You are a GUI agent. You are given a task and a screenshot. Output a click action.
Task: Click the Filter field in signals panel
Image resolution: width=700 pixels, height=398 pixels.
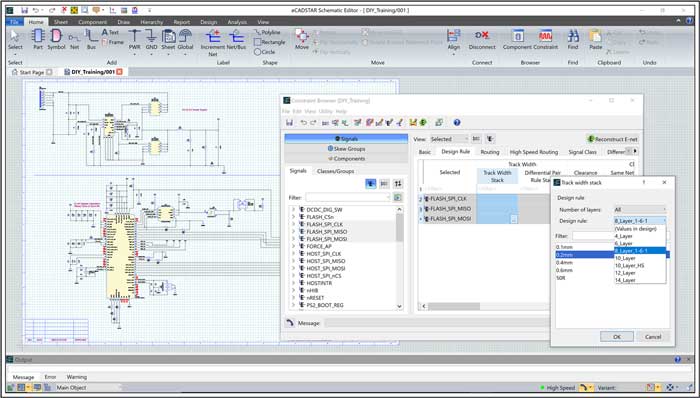pyautogui.click(x=347, y=197)
